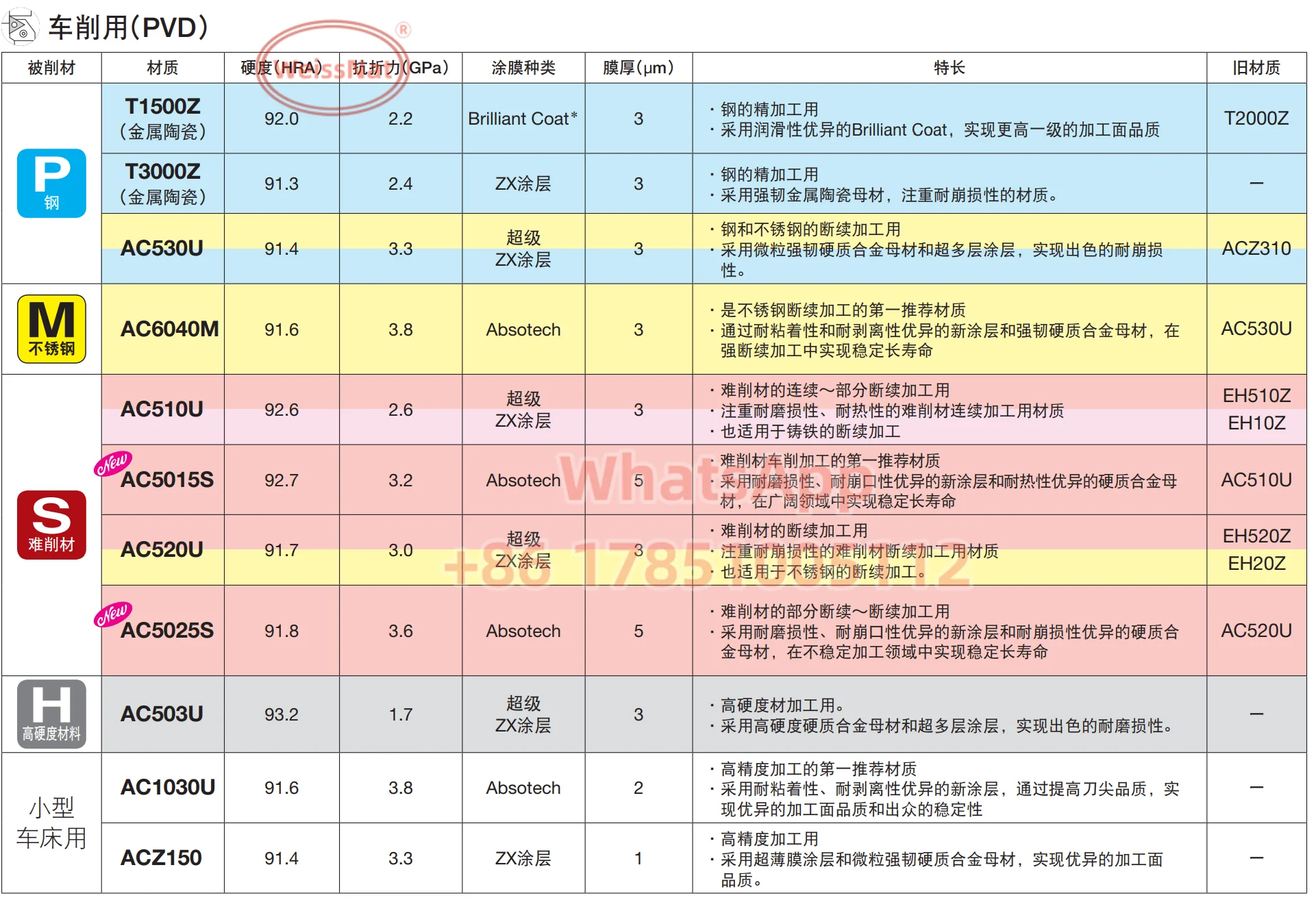1316x900 pixels.
Task: Click old grade AC530U in AC6040M row
Action: pyautogui.click(x=1256, y=329)
